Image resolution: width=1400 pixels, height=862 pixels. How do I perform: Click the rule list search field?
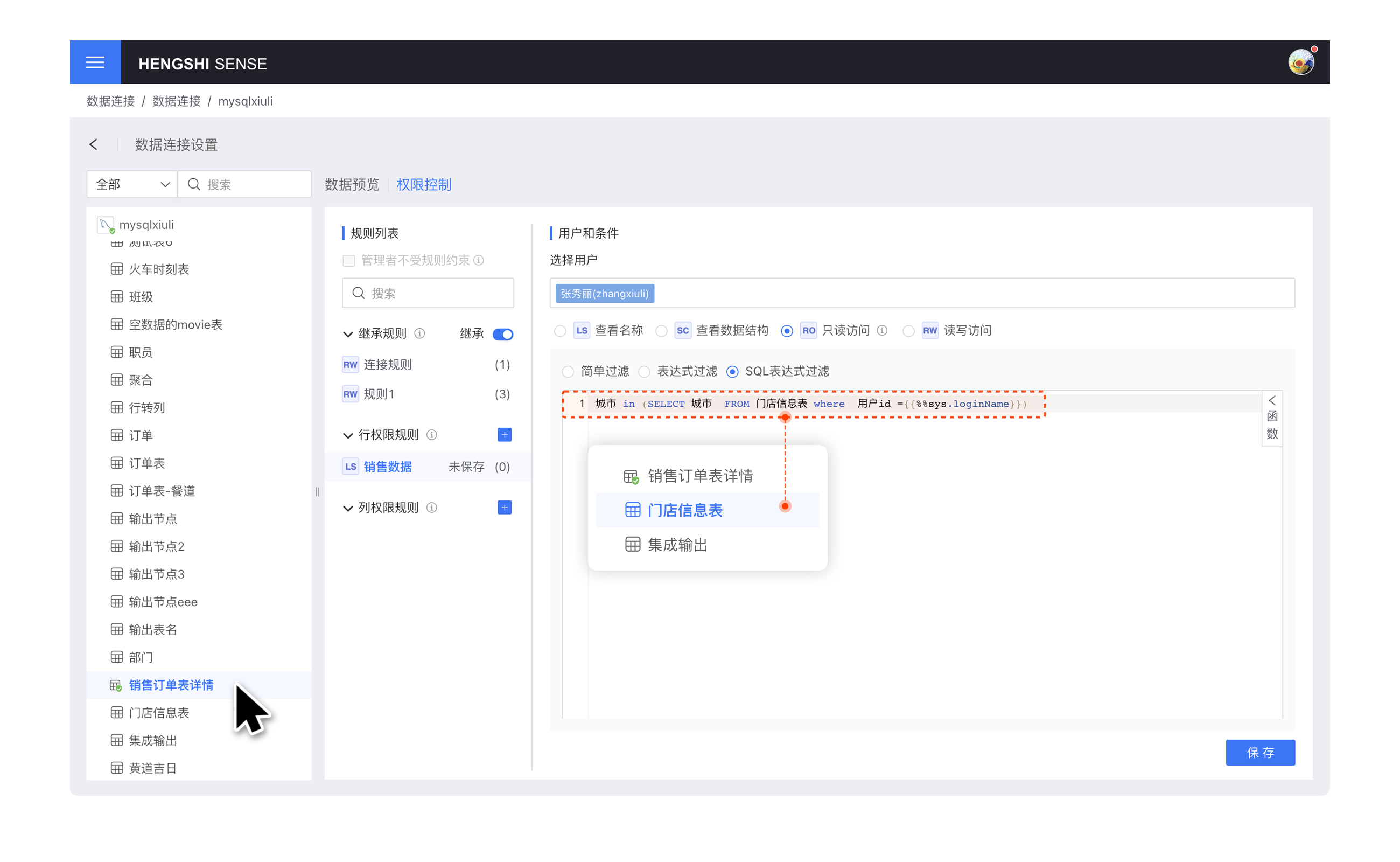428,293
